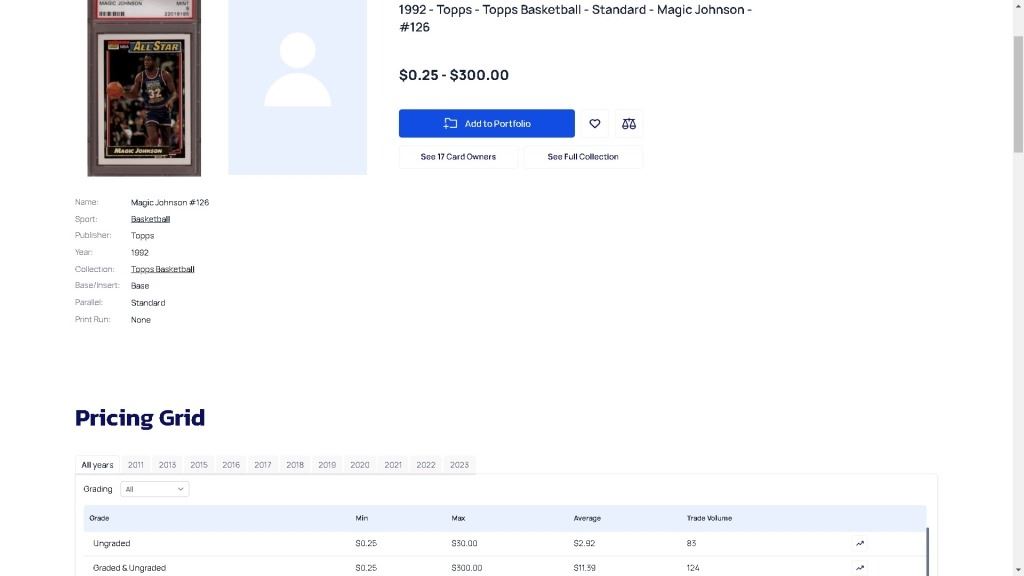
Task: Select the All years tab
Action: click(x=97, y=465)
